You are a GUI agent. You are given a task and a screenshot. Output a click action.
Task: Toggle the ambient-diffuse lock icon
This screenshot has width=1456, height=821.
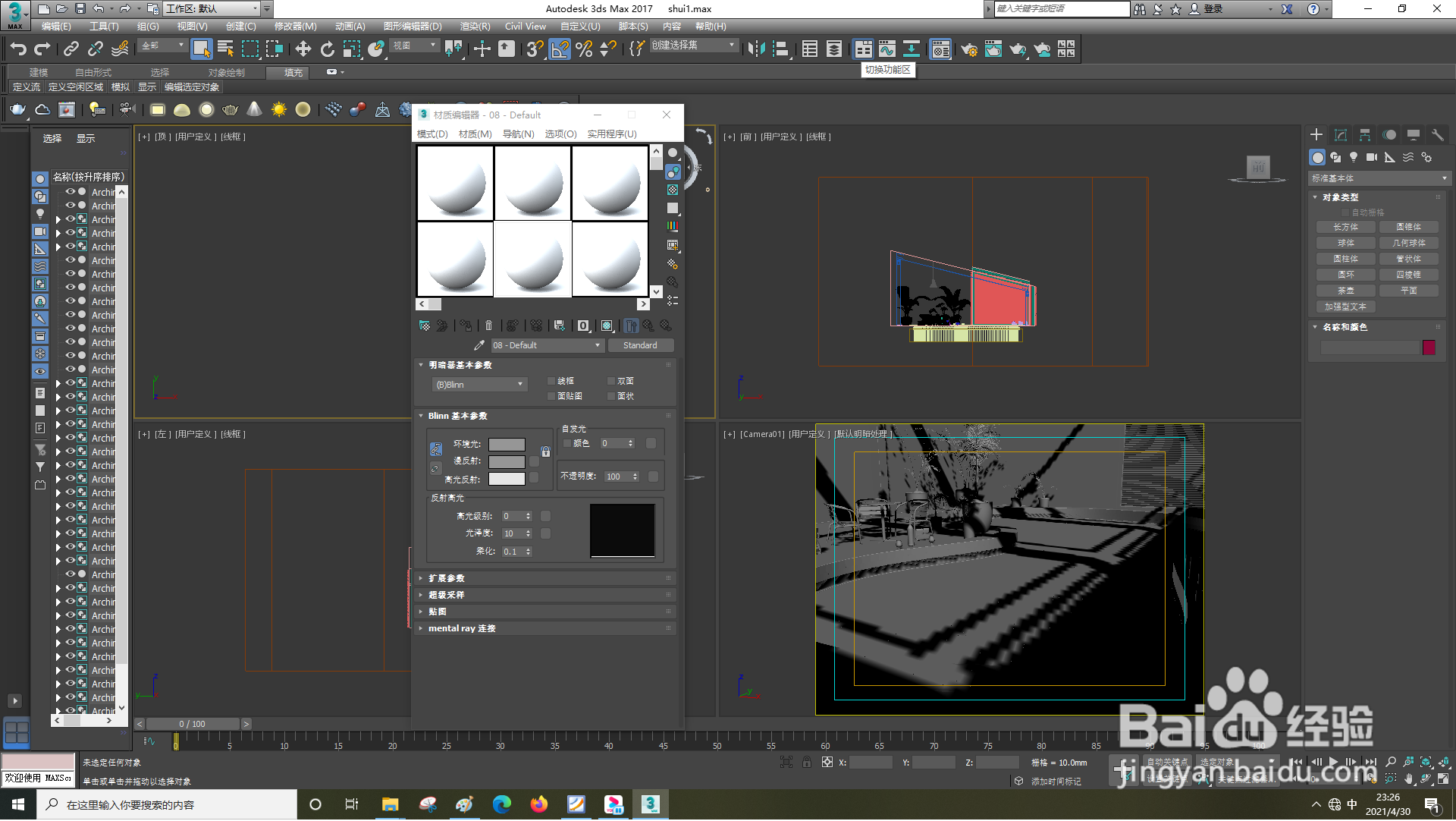pos(545,451)
